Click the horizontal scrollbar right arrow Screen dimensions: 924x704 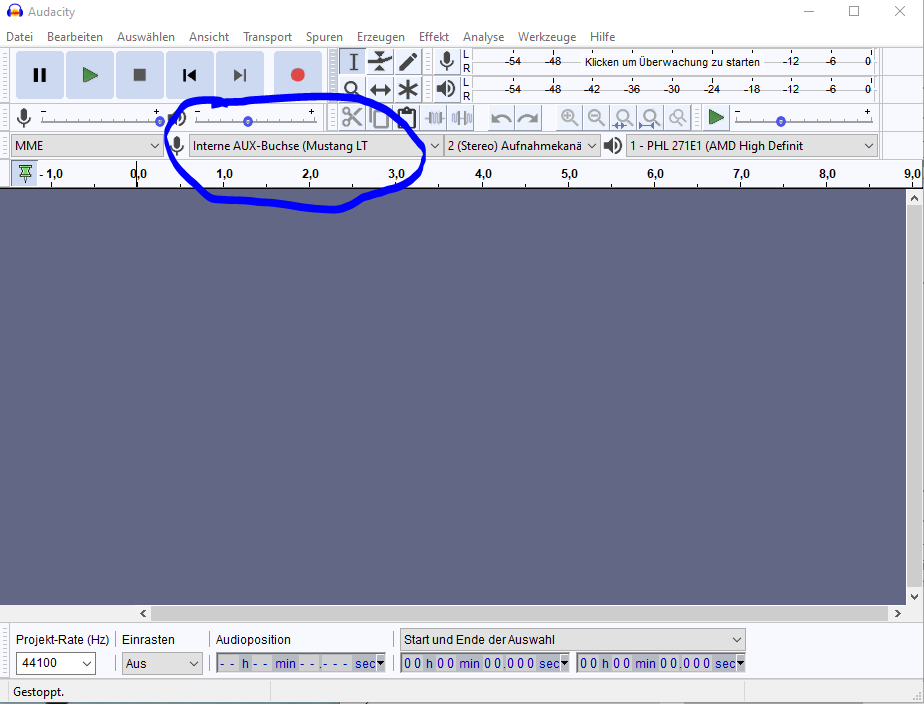click(897, 613)
